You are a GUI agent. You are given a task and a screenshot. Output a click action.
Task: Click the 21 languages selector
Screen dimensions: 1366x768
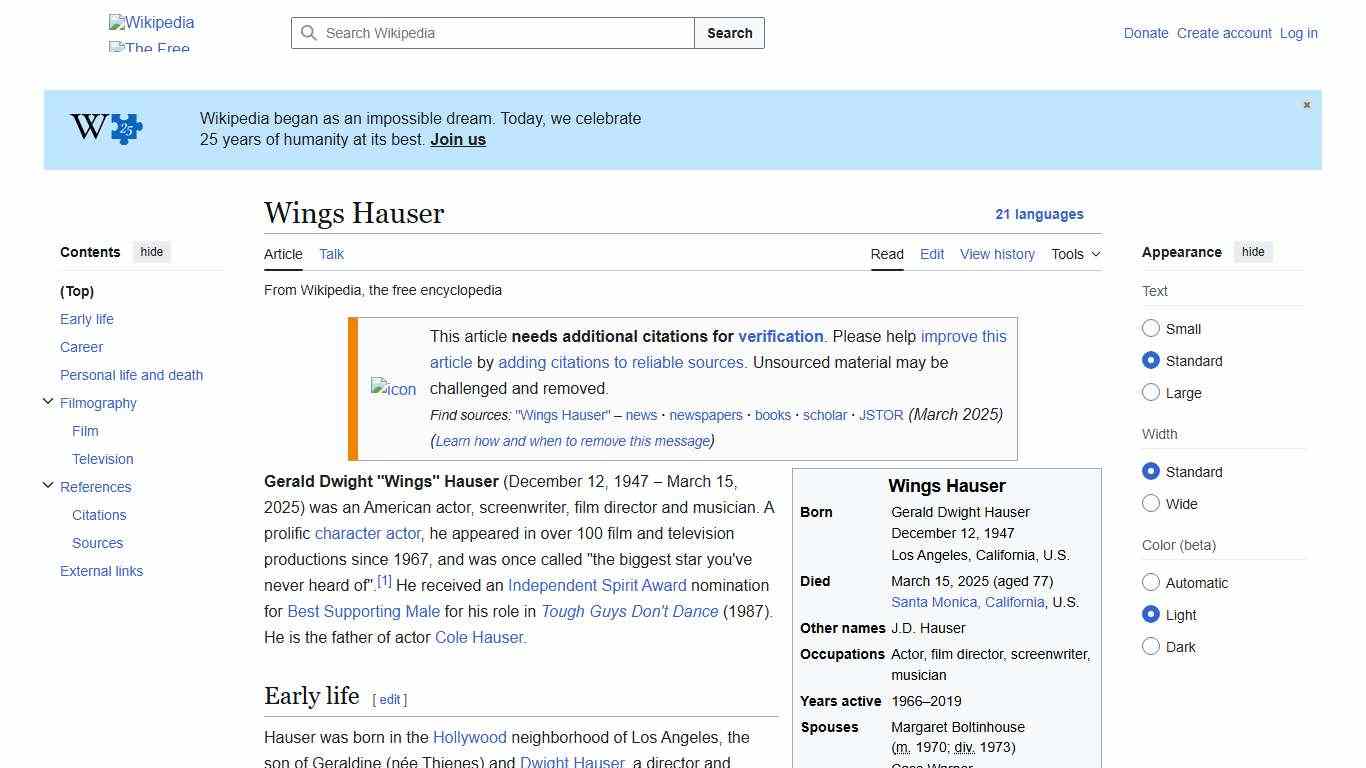(1040, 214)
